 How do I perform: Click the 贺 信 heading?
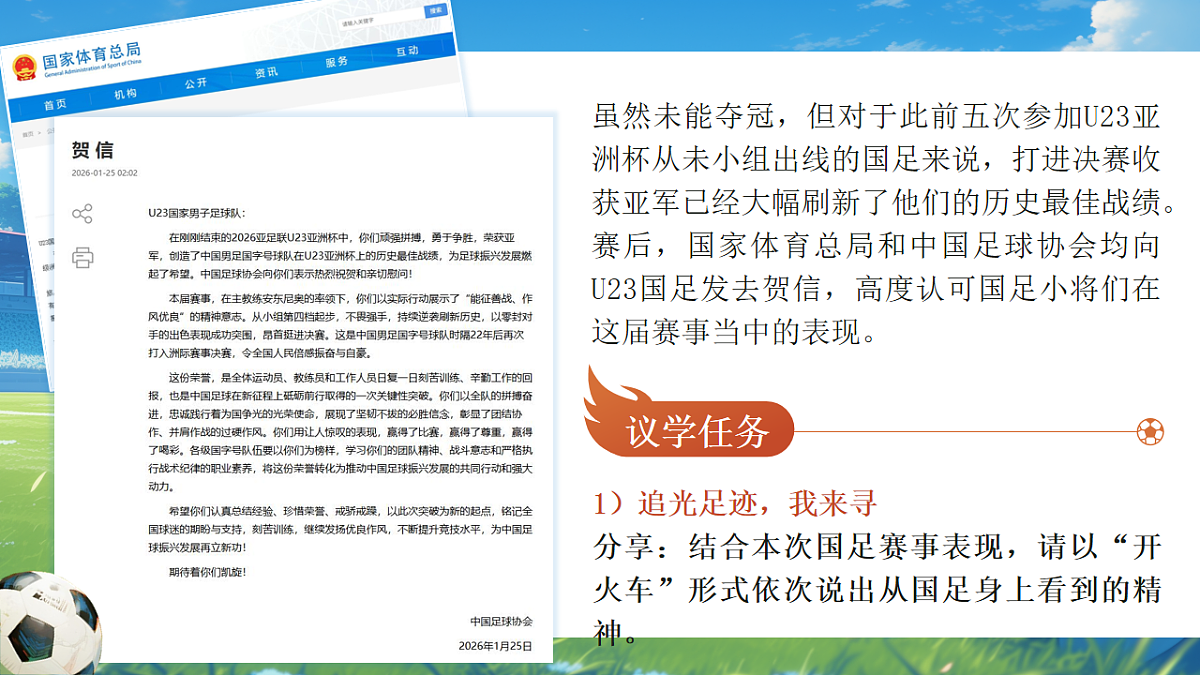[93, 150]
